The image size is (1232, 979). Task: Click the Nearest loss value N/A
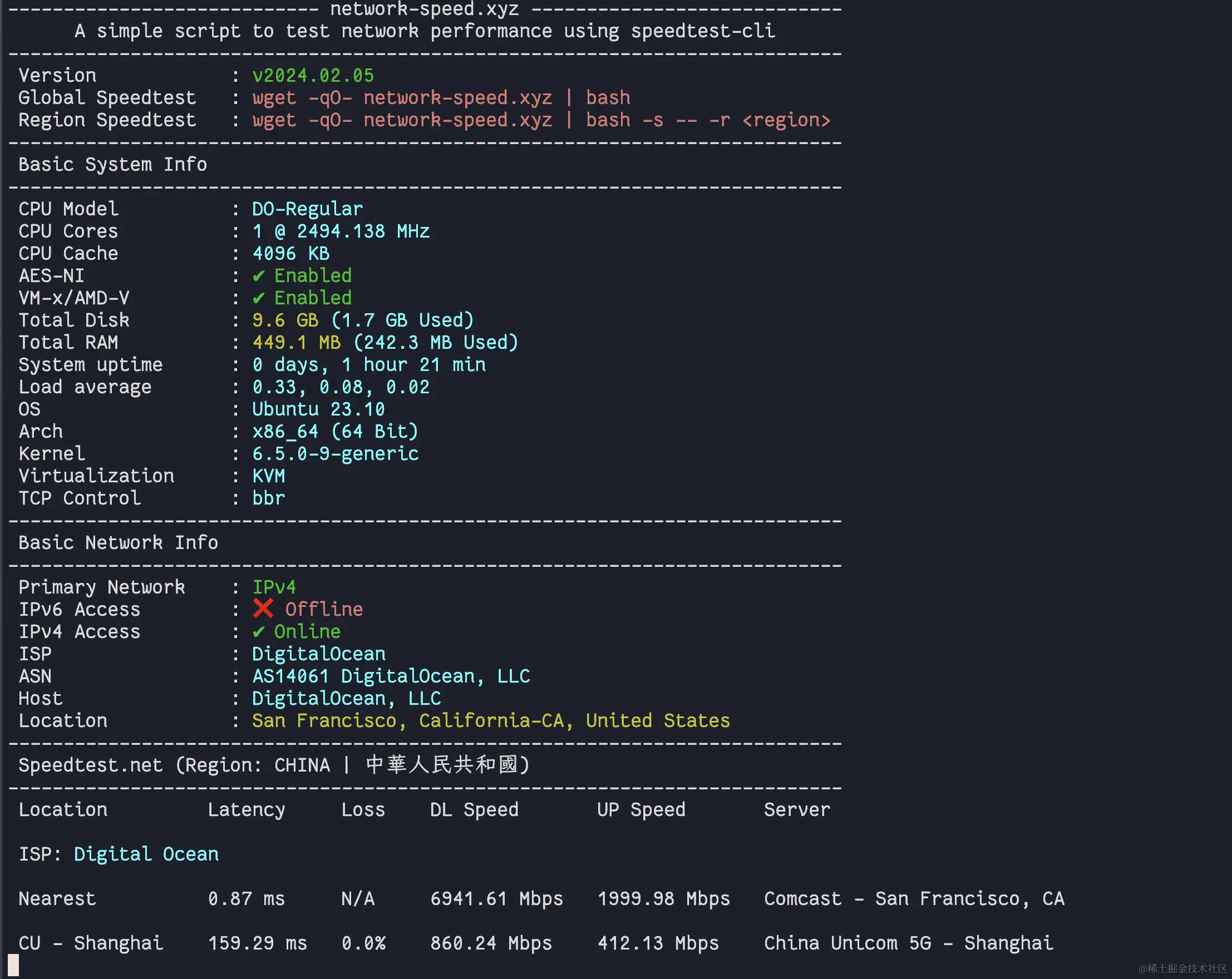pyautogui.click(x=358, y=899)
